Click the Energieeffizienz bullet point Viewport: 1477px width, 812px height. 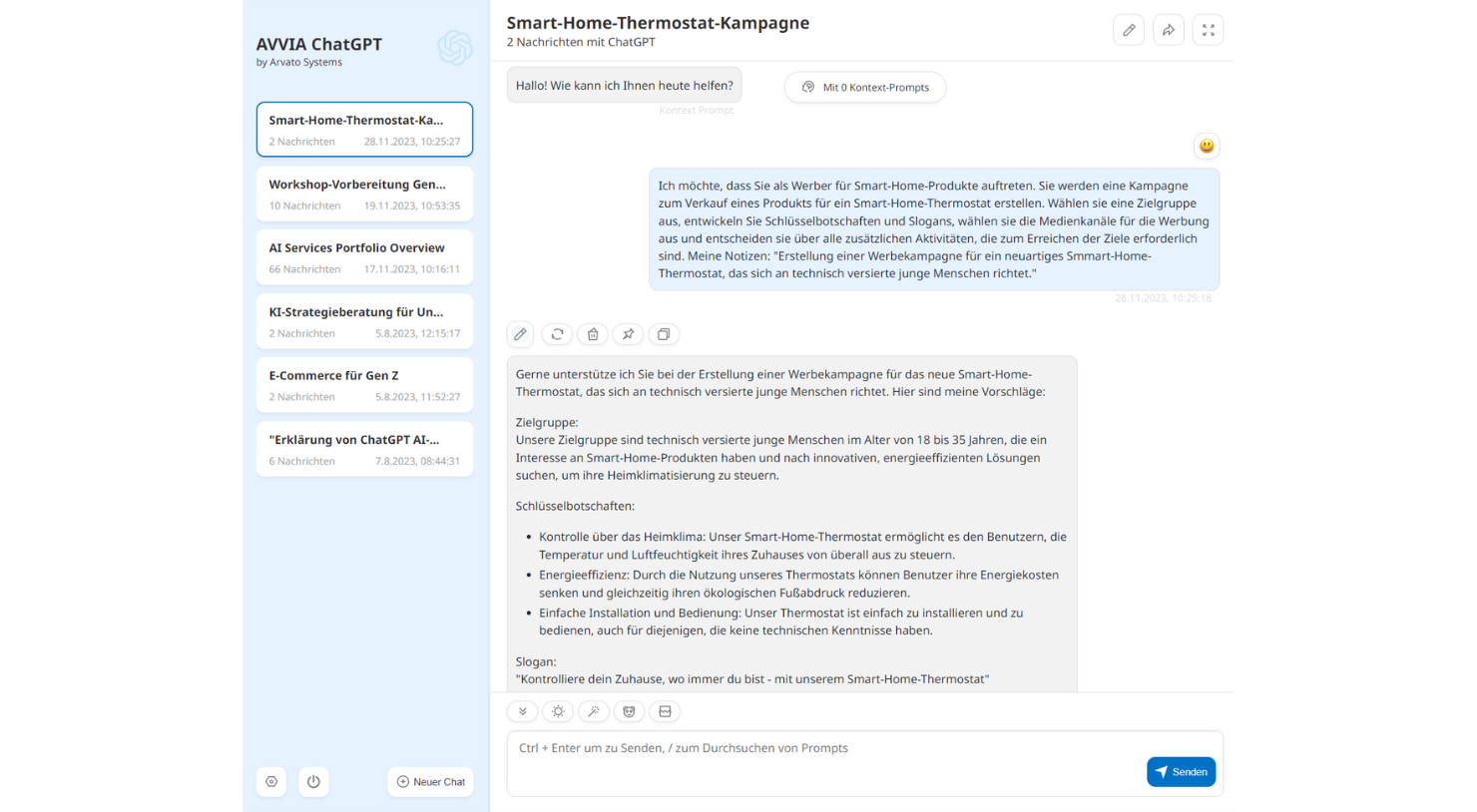(798, 584)
